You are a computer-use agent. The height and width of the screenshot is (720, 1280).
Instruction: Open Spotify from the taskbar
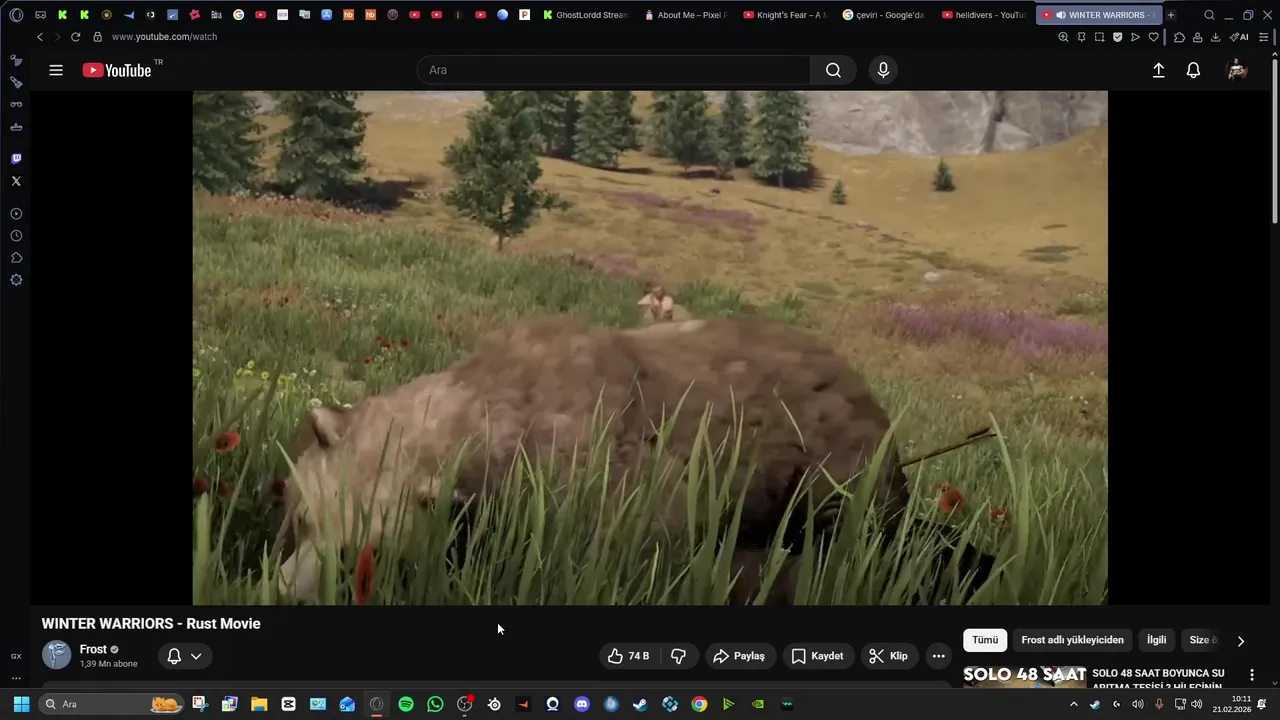[406, 704]
